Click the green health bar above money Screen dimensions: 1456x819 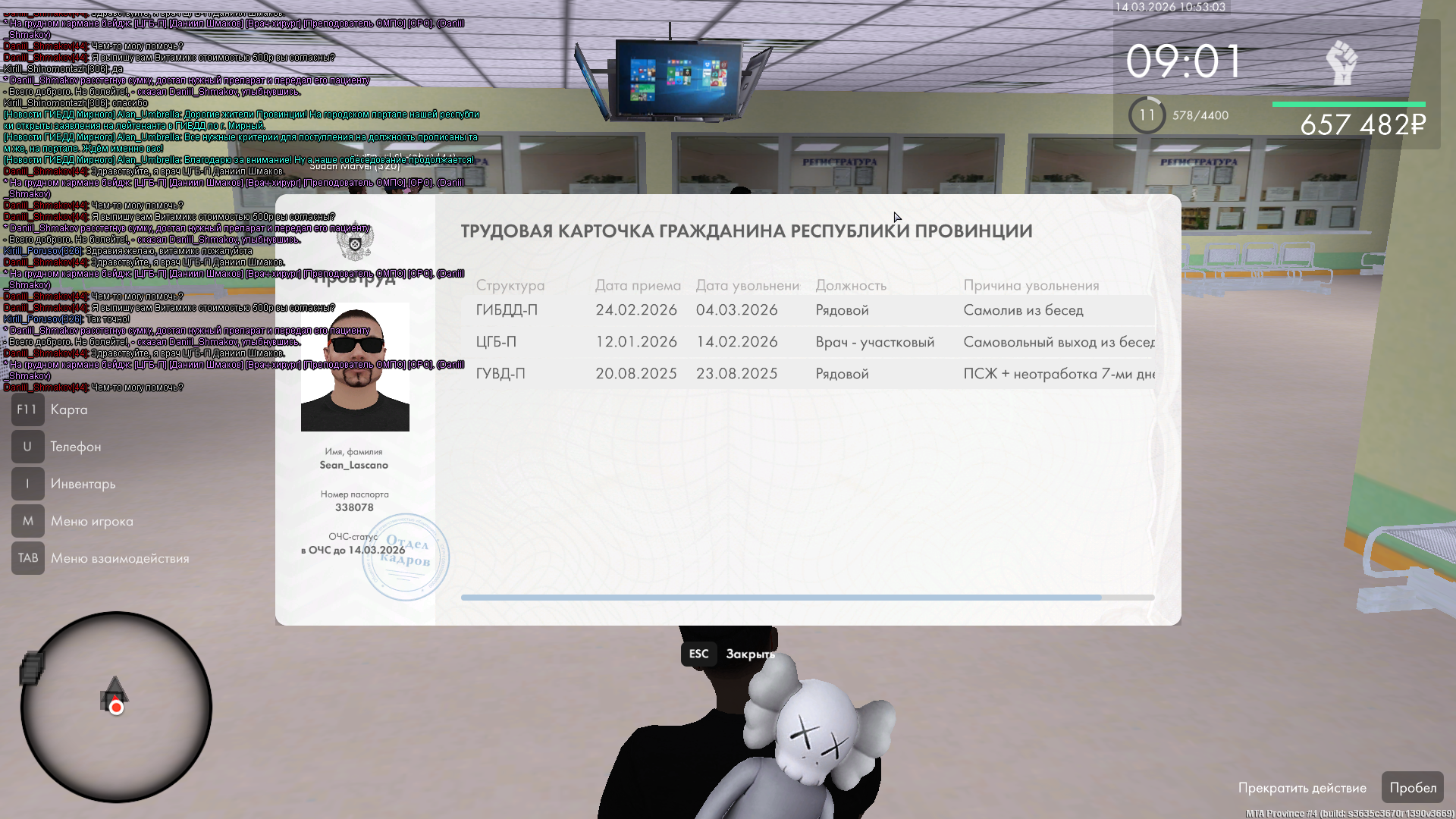point(1348,104)
